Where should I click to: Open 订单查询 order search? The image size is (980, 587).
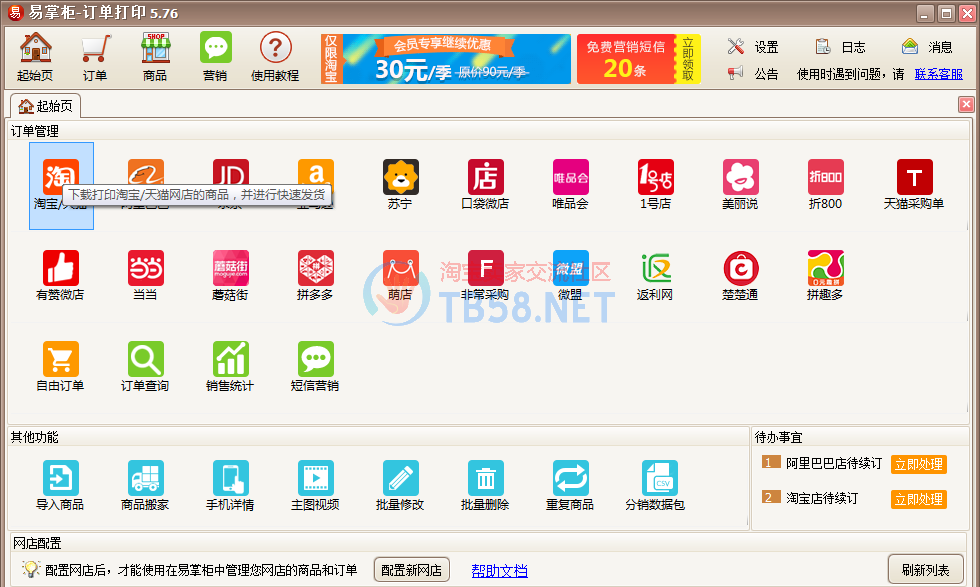[x=146, y=367]
